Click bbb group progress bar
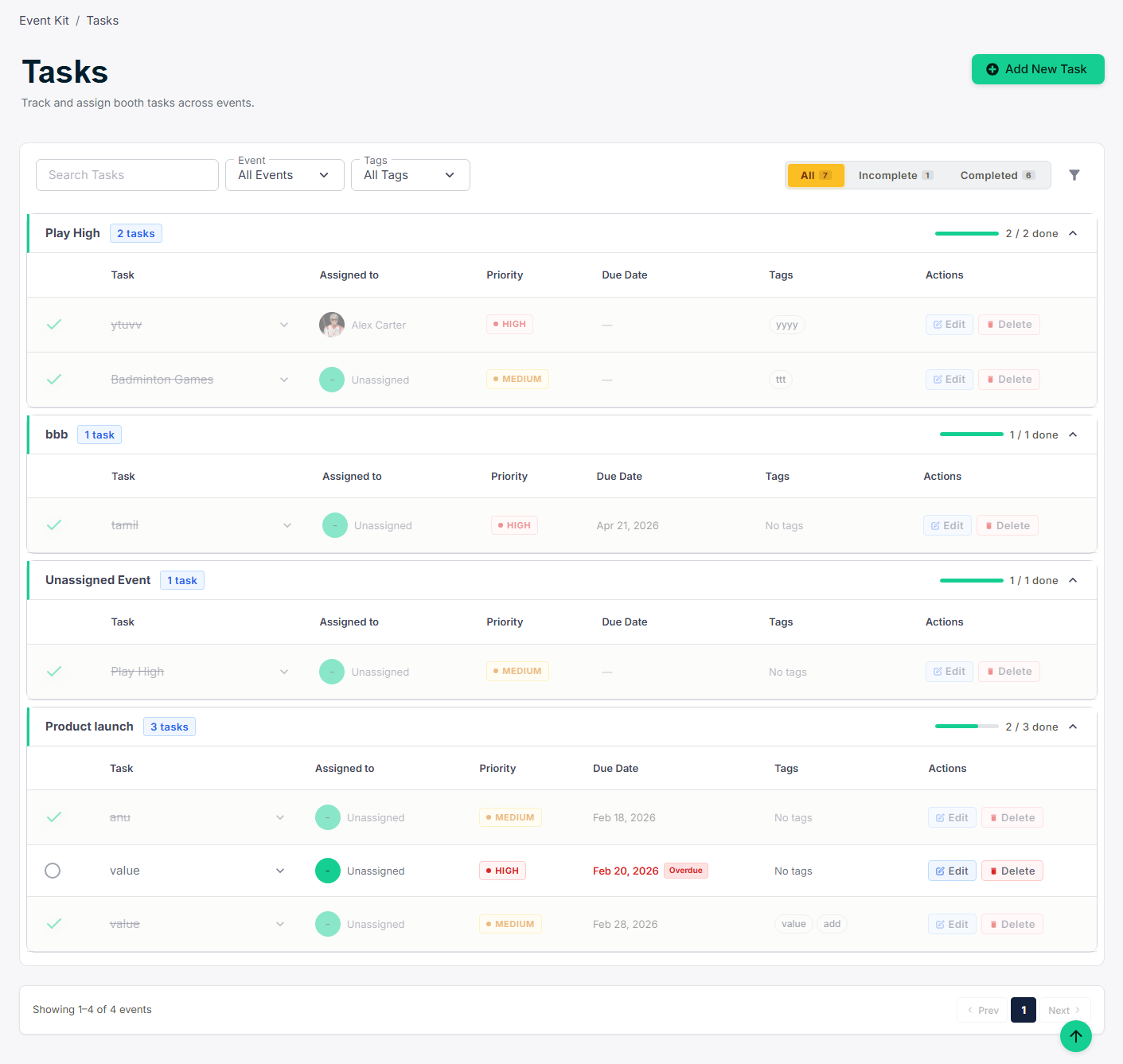 coord(972,435)
